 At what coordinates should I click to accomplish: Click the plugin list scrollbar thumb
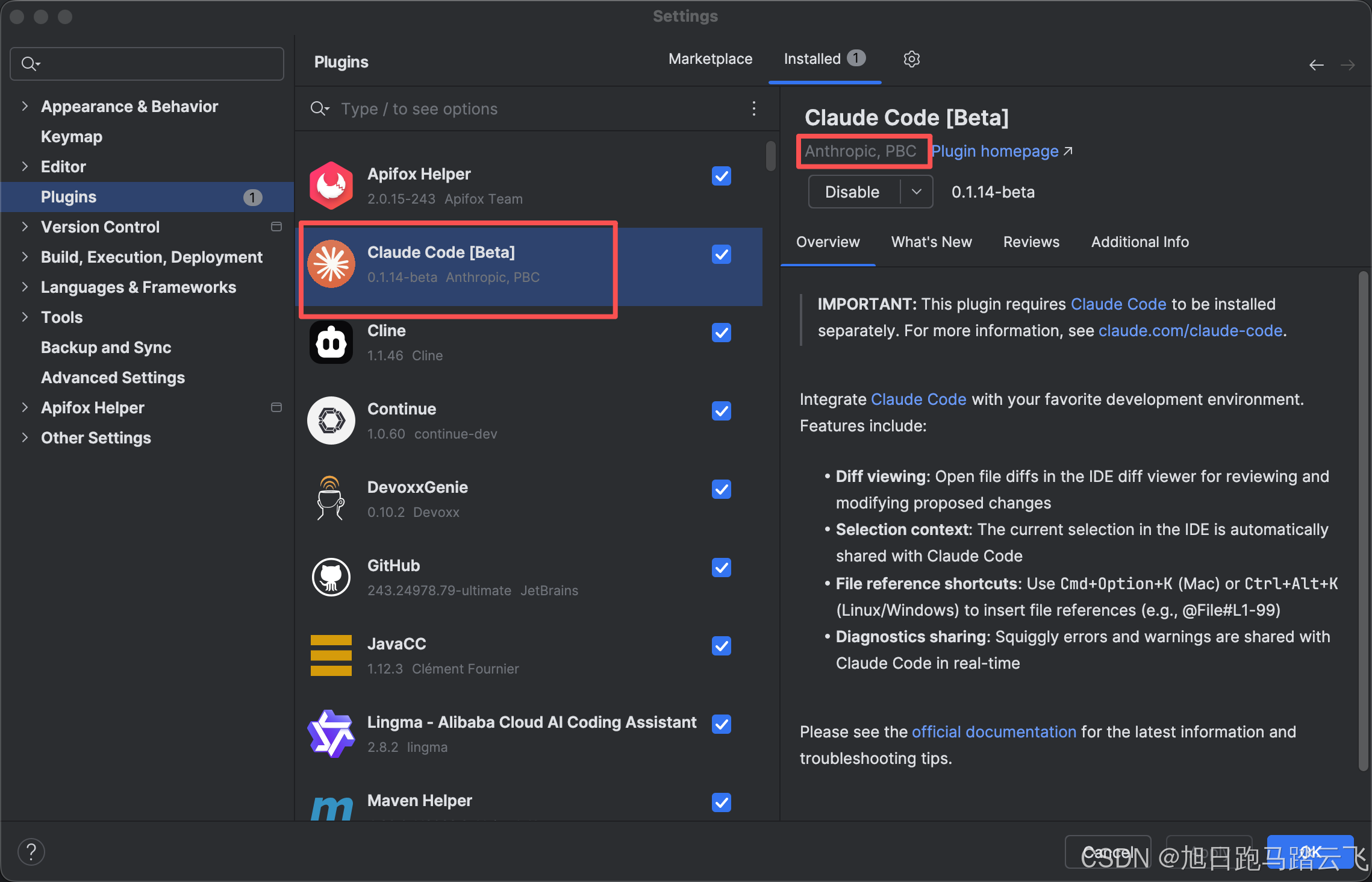[x=770, y=155]
